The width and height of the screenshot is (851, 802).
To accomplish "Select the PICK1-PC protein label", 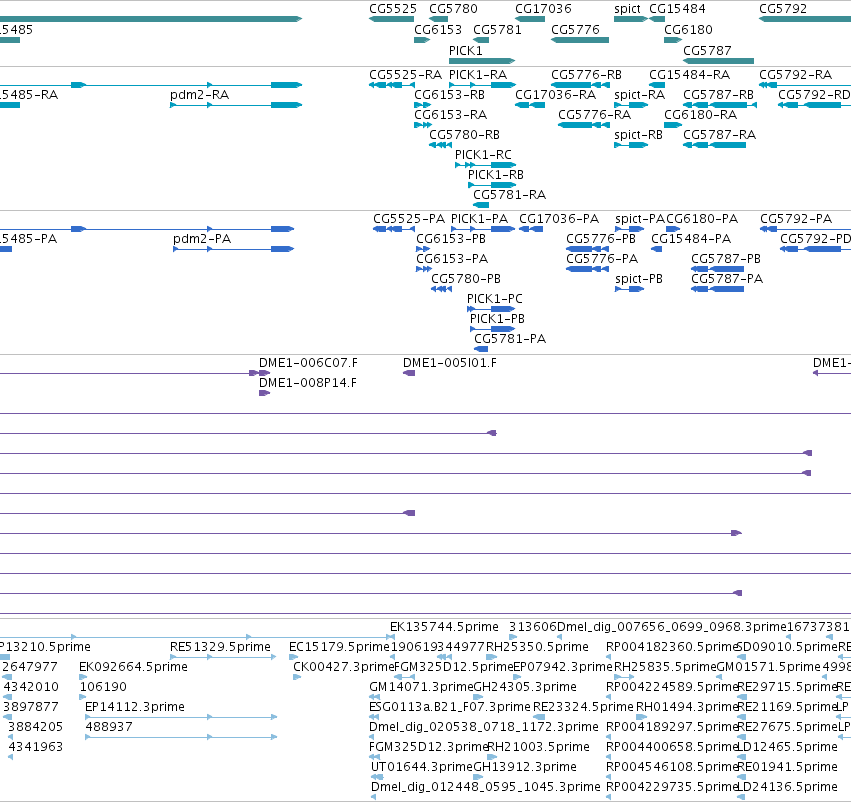I will point(494,299).
